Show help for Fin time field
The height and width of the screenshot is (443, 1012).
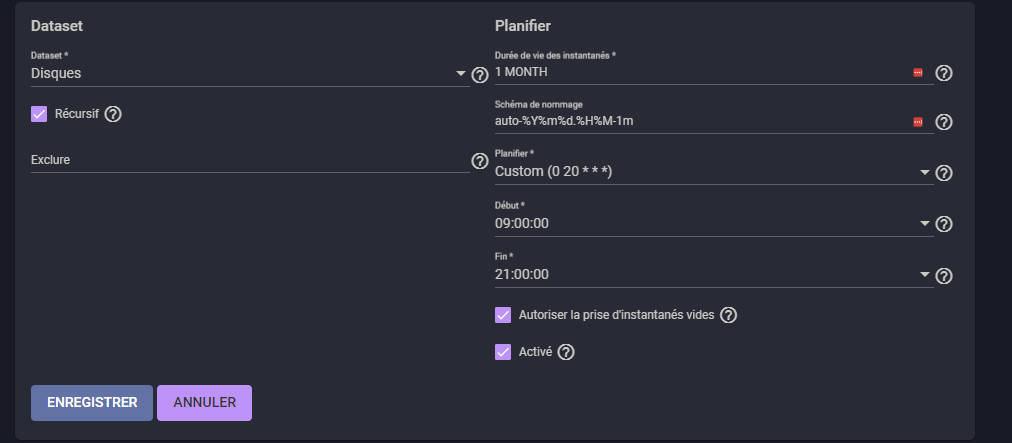[944, 276]
